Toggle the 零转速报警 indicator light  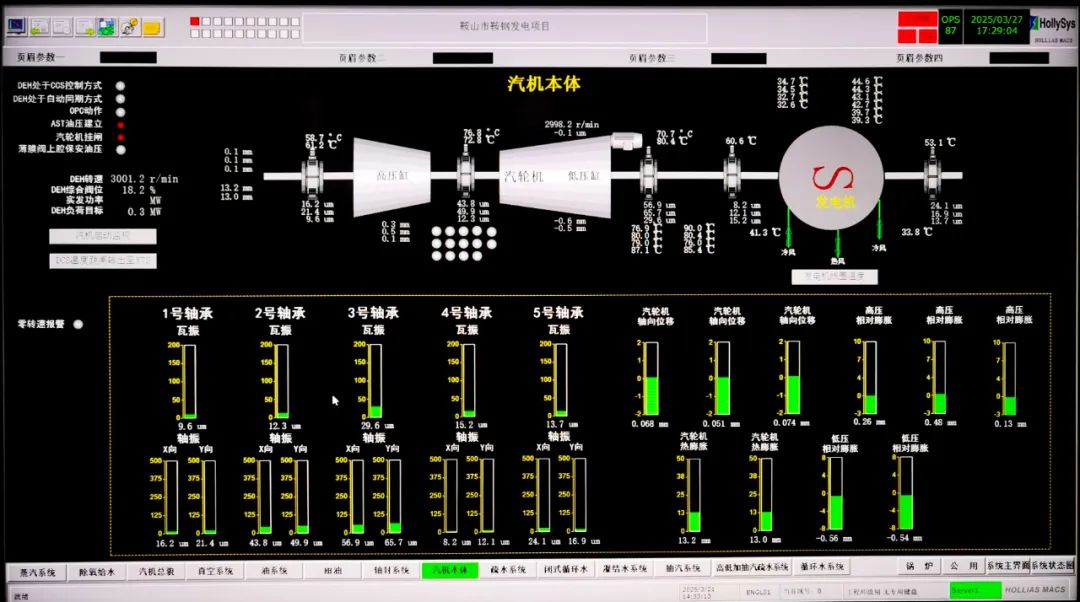pos(78,324)
